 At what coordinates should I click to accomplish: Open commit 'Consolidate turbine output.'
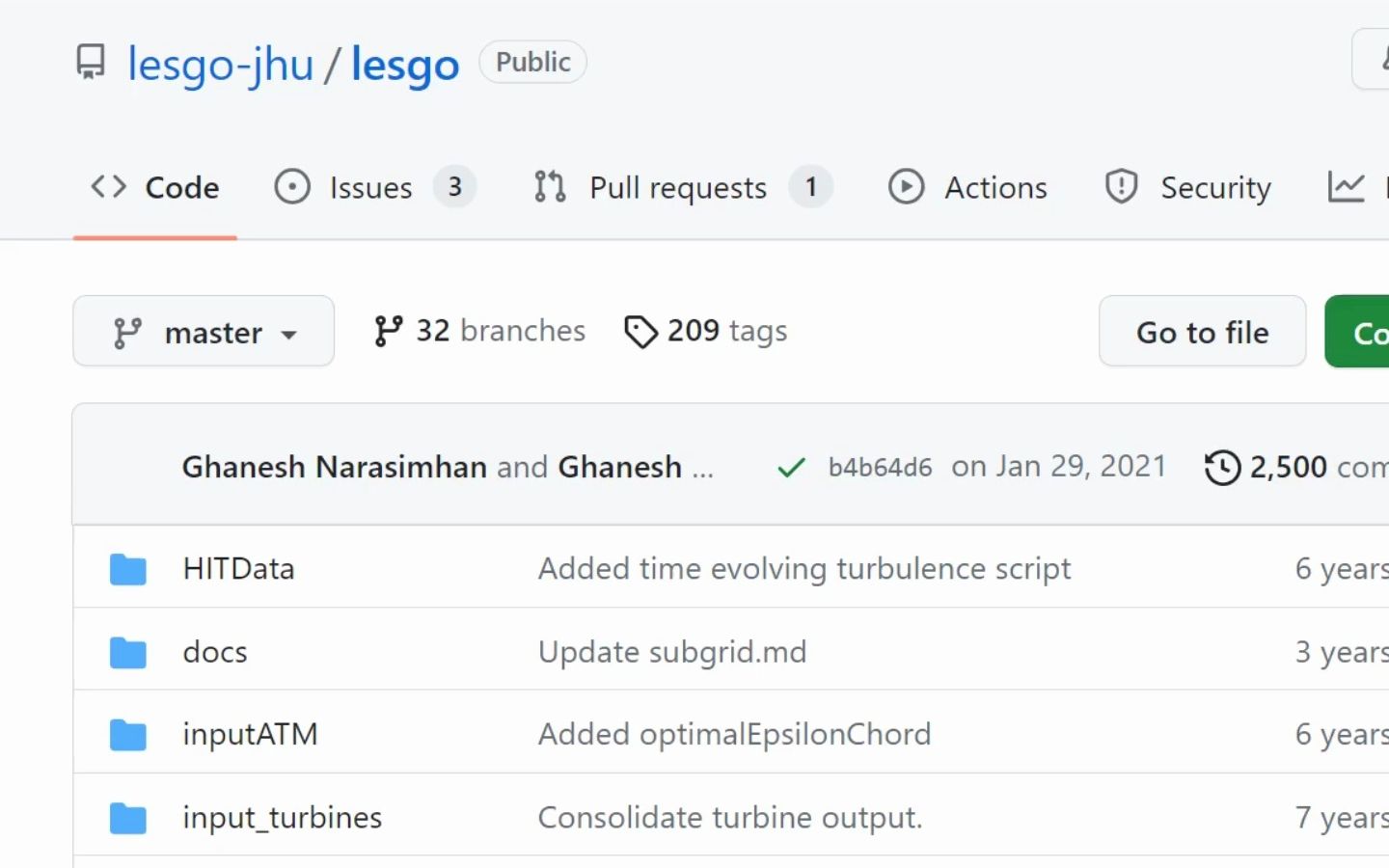(x=730, y=817)
